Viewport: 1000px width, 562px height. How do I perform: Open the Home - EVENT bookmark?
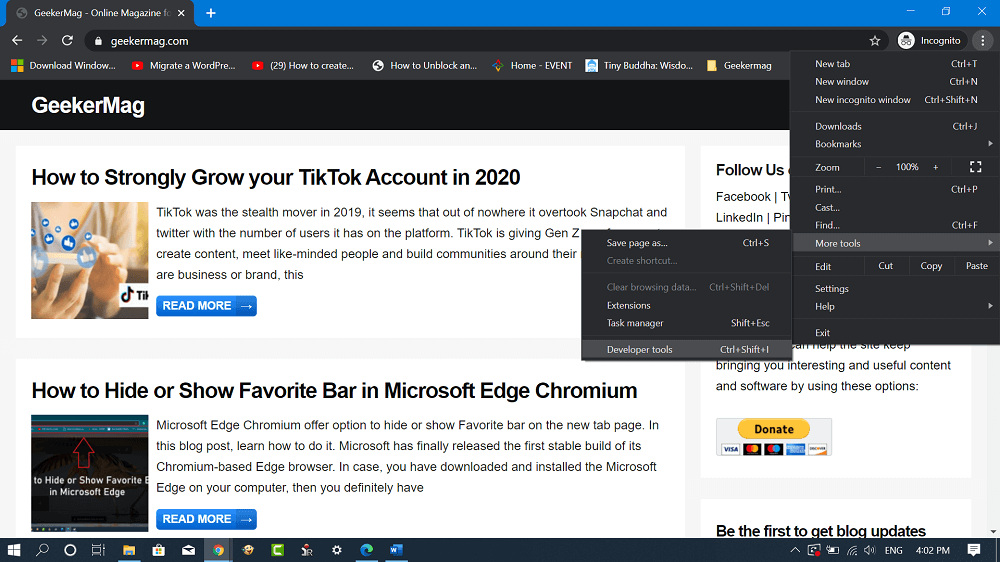(x=533, y=66)
